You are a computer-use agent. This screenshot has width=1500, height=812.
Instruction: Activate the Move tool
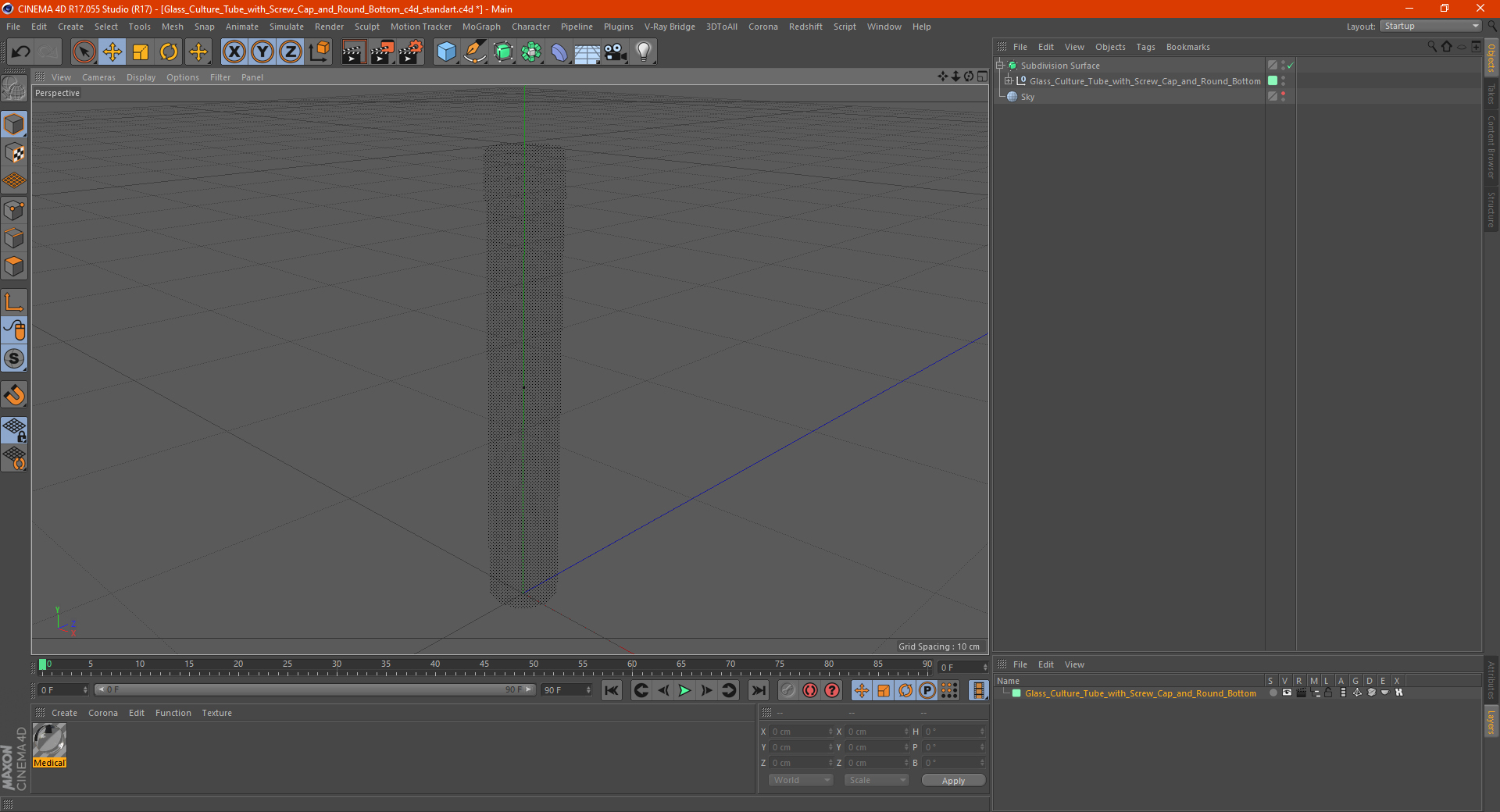click(x=112, y=52)
